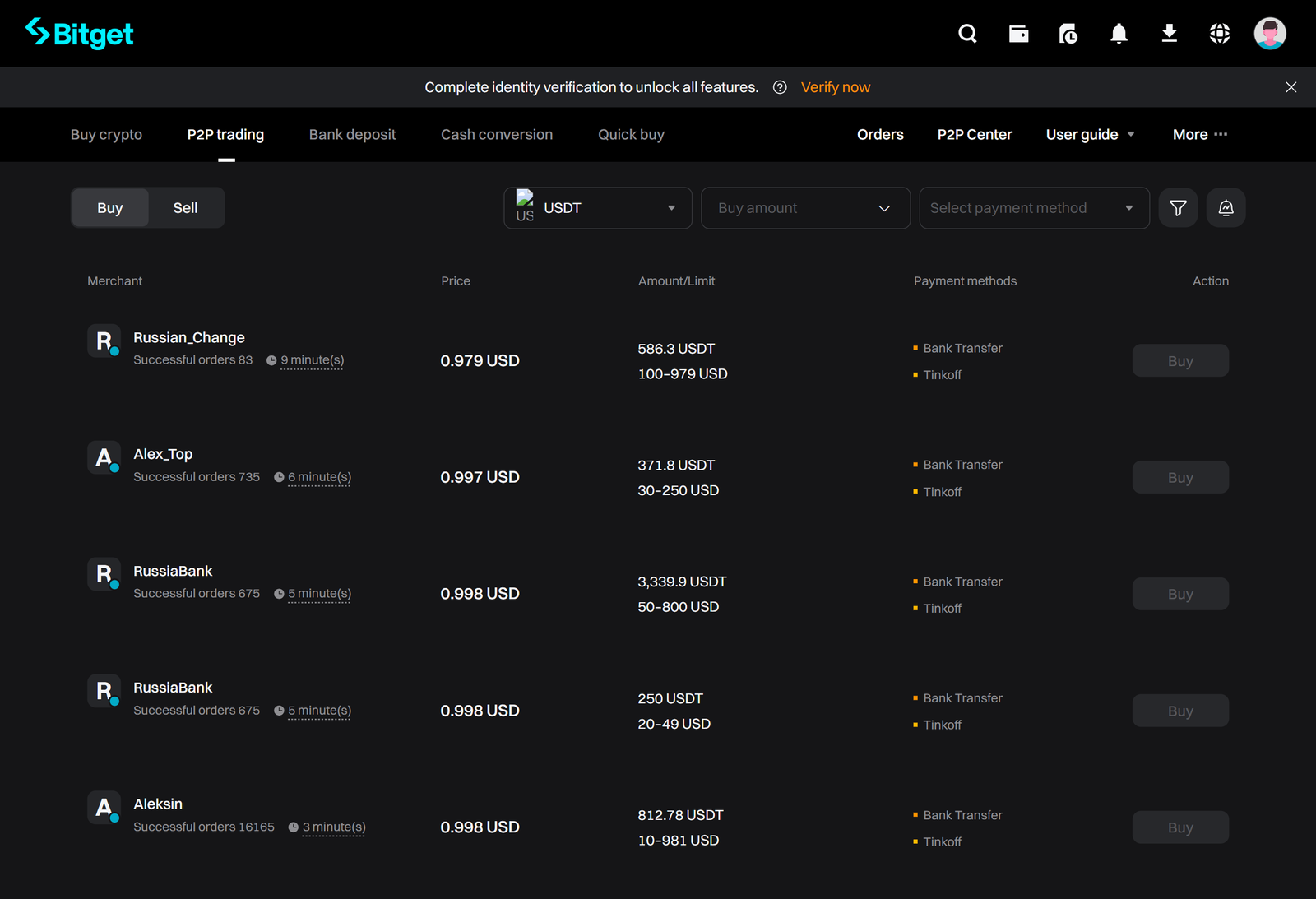Click the wallet/assets icon in the header
Image resolution: width=1316 pixels, height=899 pixels.
(x=1018, y=33)
